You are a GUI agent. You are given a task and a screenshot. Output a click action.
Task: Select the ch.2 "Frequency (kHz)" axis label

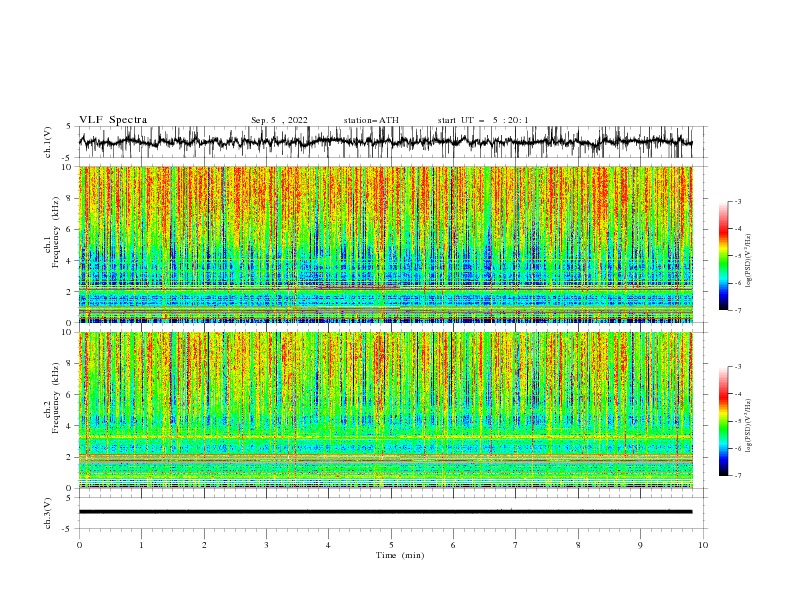(x=56, y=398)
